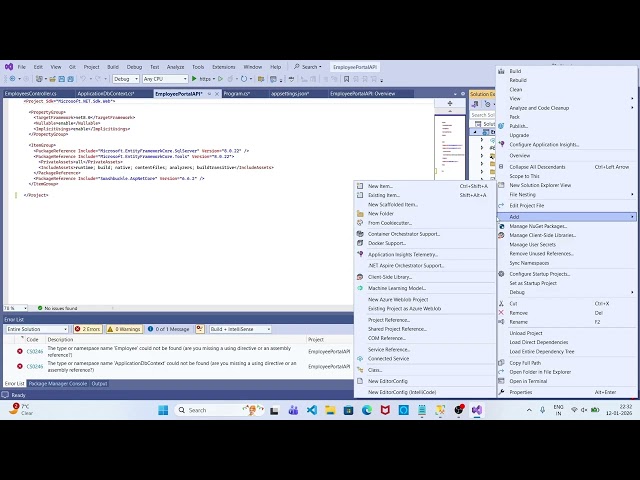Screen dimensions: 640x480
Task: Start debugging with green https play button
Action: click(194, 79)
